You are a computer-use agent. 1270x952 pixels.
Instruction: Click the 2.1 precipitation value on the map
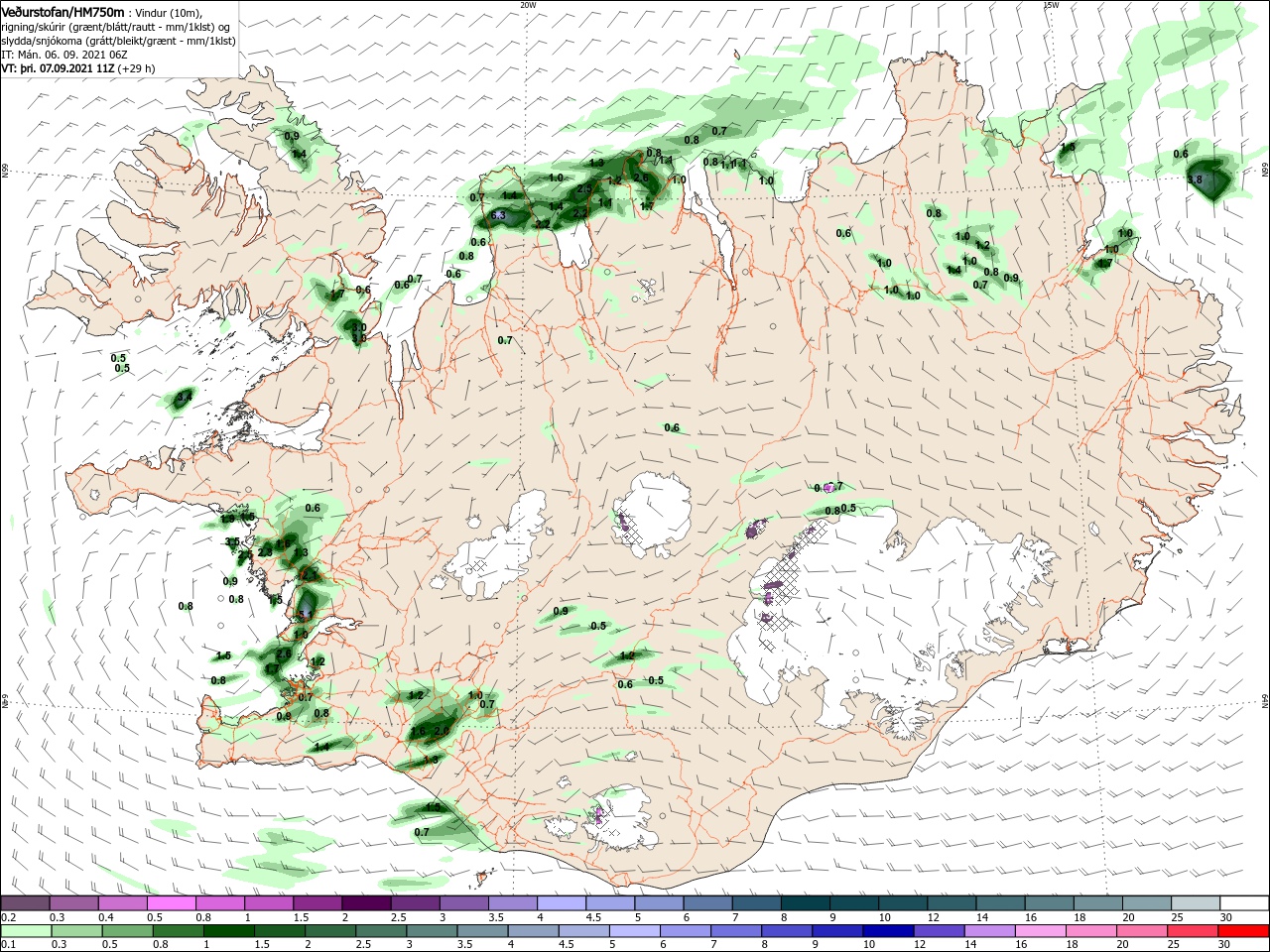pos(310,575)
